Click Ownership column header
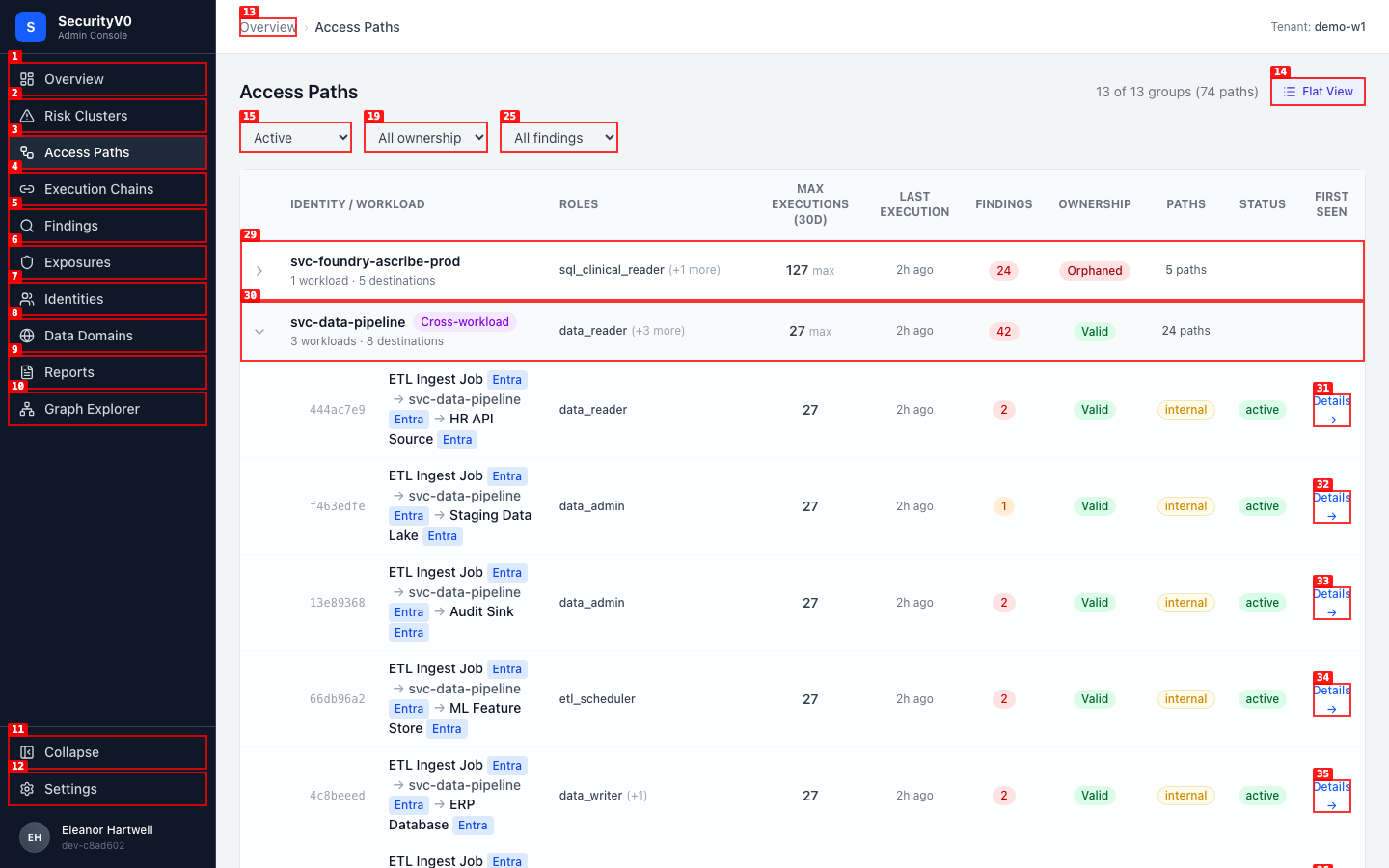This screenshot has width=1389, height=868. (x=1095, y=204)
